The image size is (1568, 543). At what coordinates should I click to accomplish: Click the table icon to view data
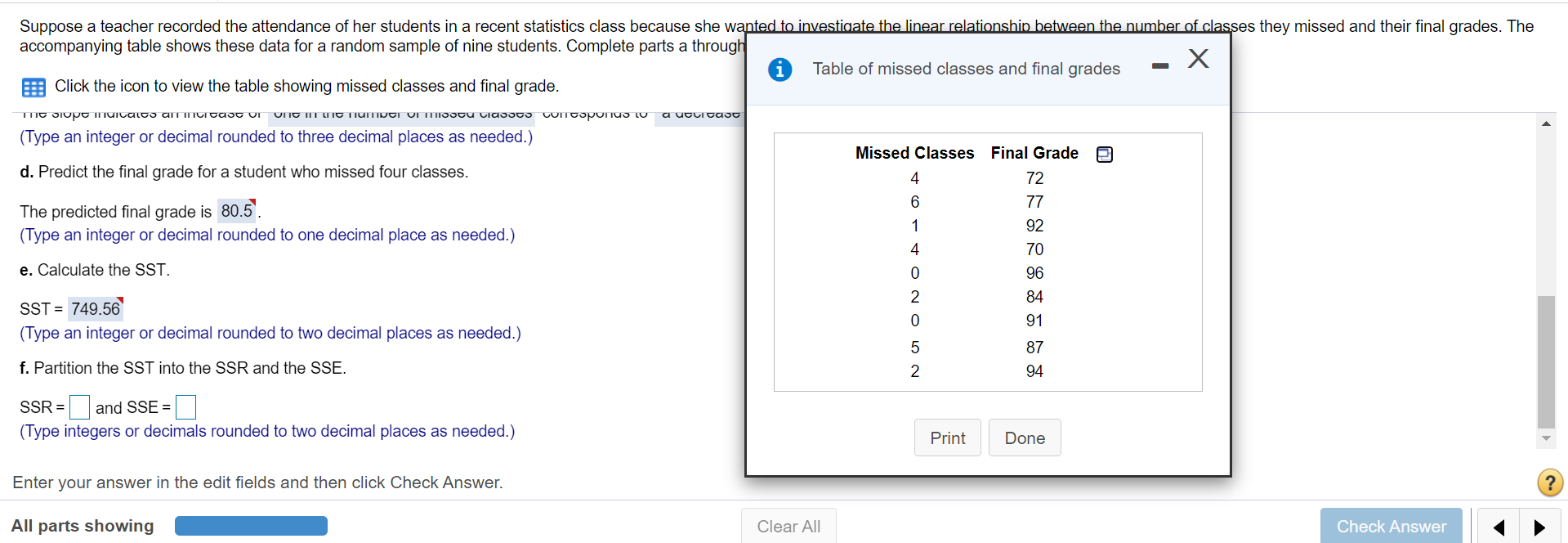[34, 87]
